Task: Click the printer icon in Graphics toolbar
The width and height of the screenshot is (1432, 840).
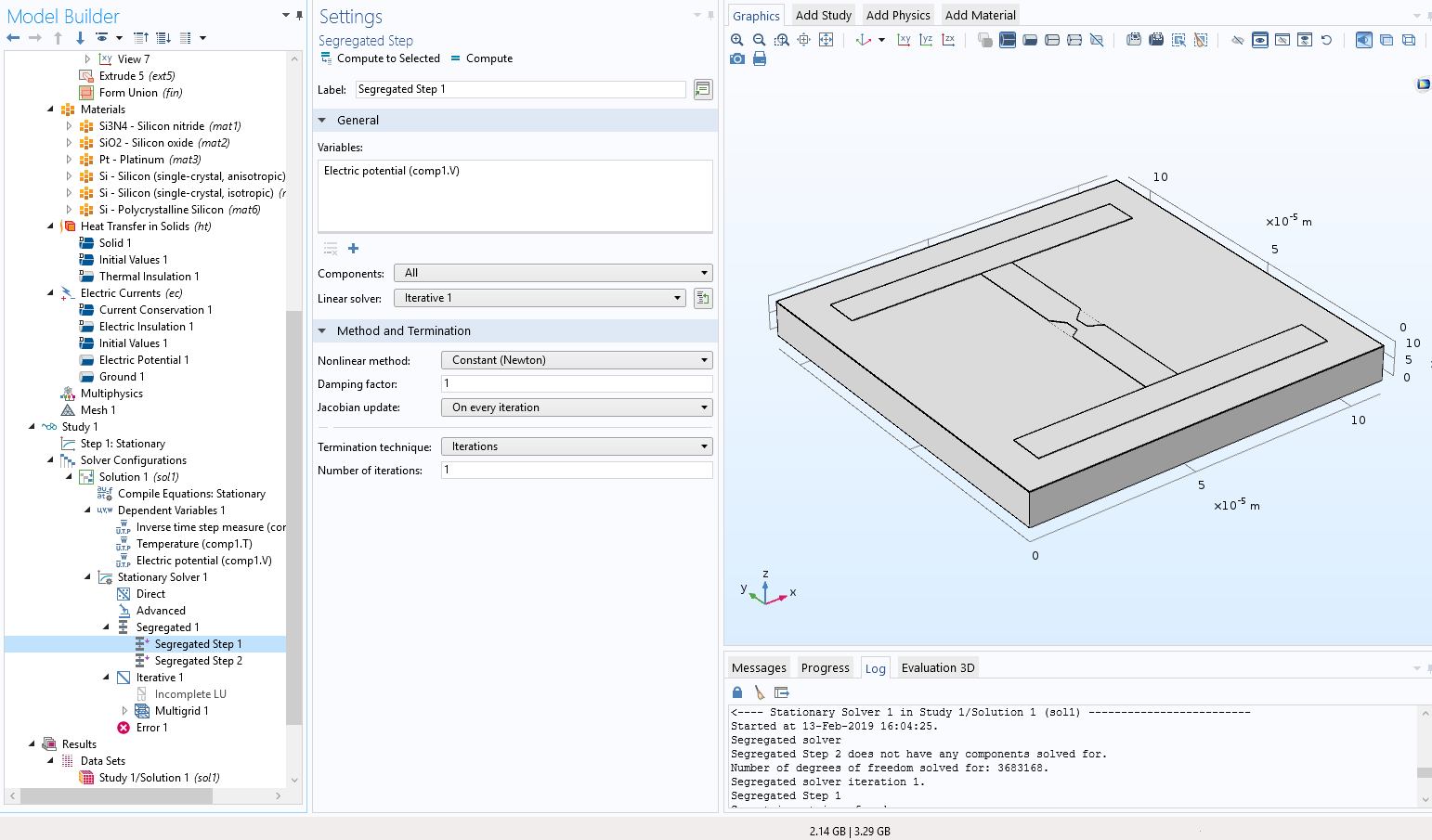Action: pyautogui.click(x=760, y=59)
